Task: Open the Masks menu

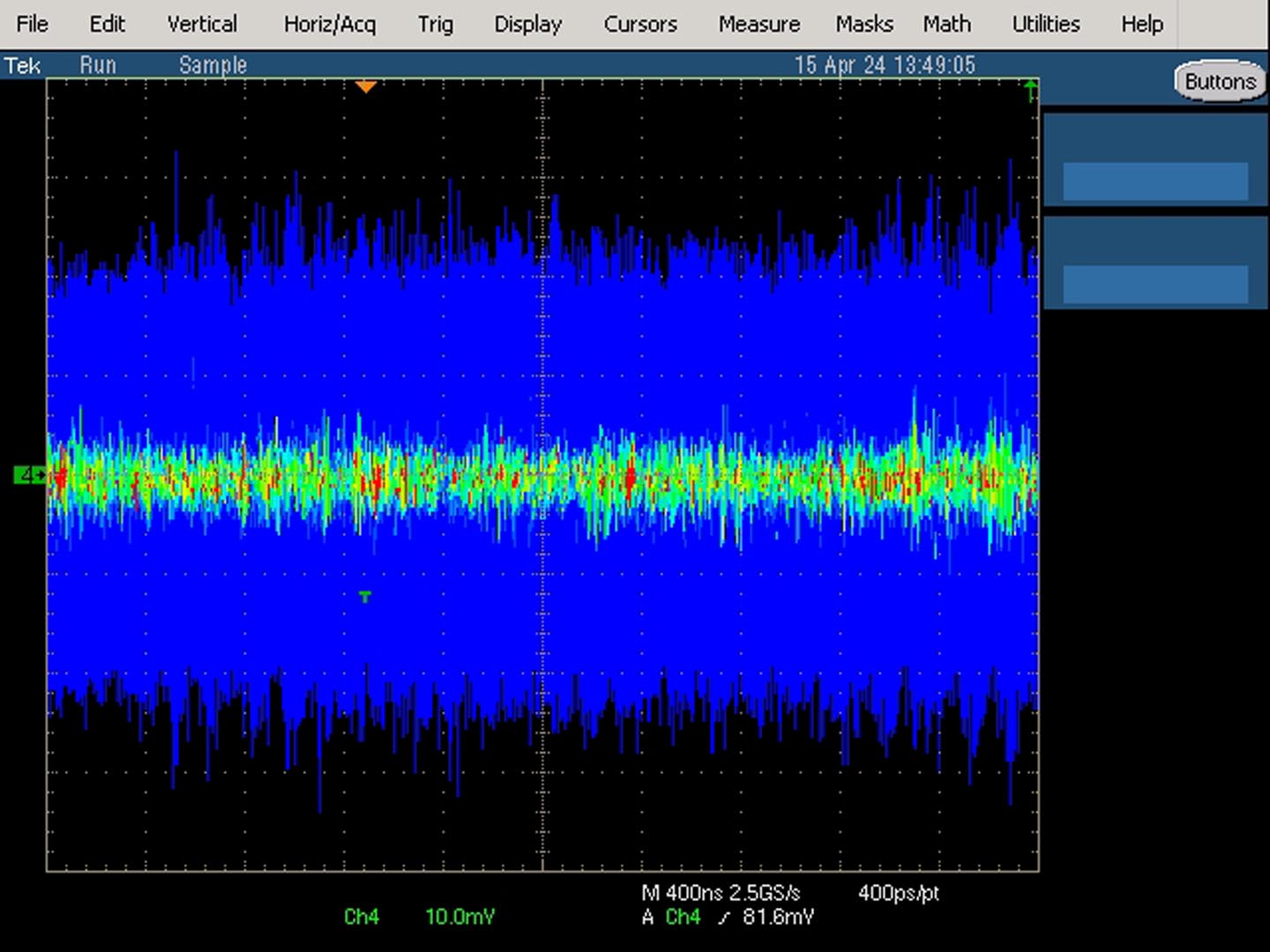Action: (x=864, y=24)
